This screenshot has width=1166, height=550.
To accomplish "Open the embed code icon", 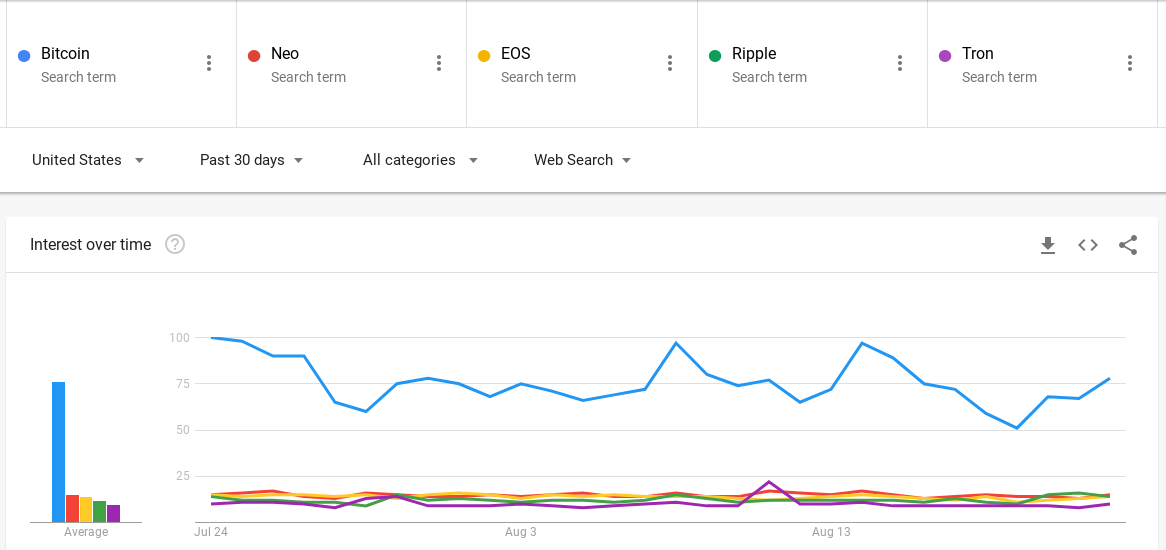I will coord(1088,245).
